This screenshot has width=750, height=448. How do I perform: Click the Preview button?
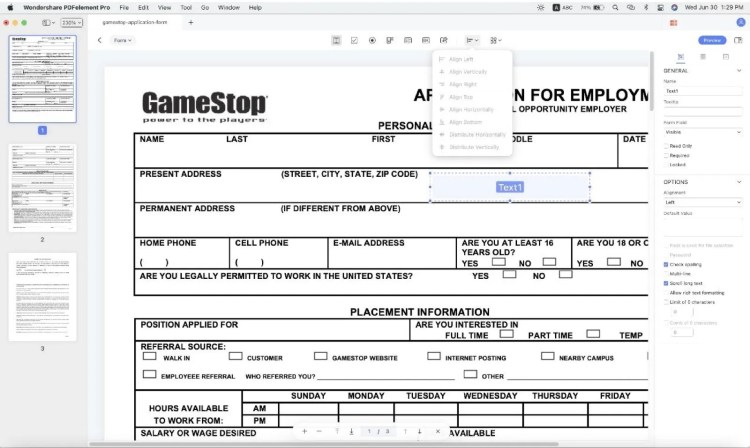click(x=712, y=40)
